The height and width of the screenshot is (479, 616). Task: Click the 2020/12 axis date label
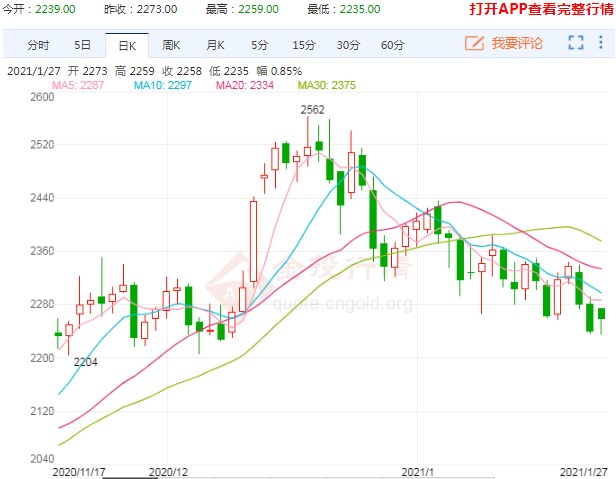(168, 472)
